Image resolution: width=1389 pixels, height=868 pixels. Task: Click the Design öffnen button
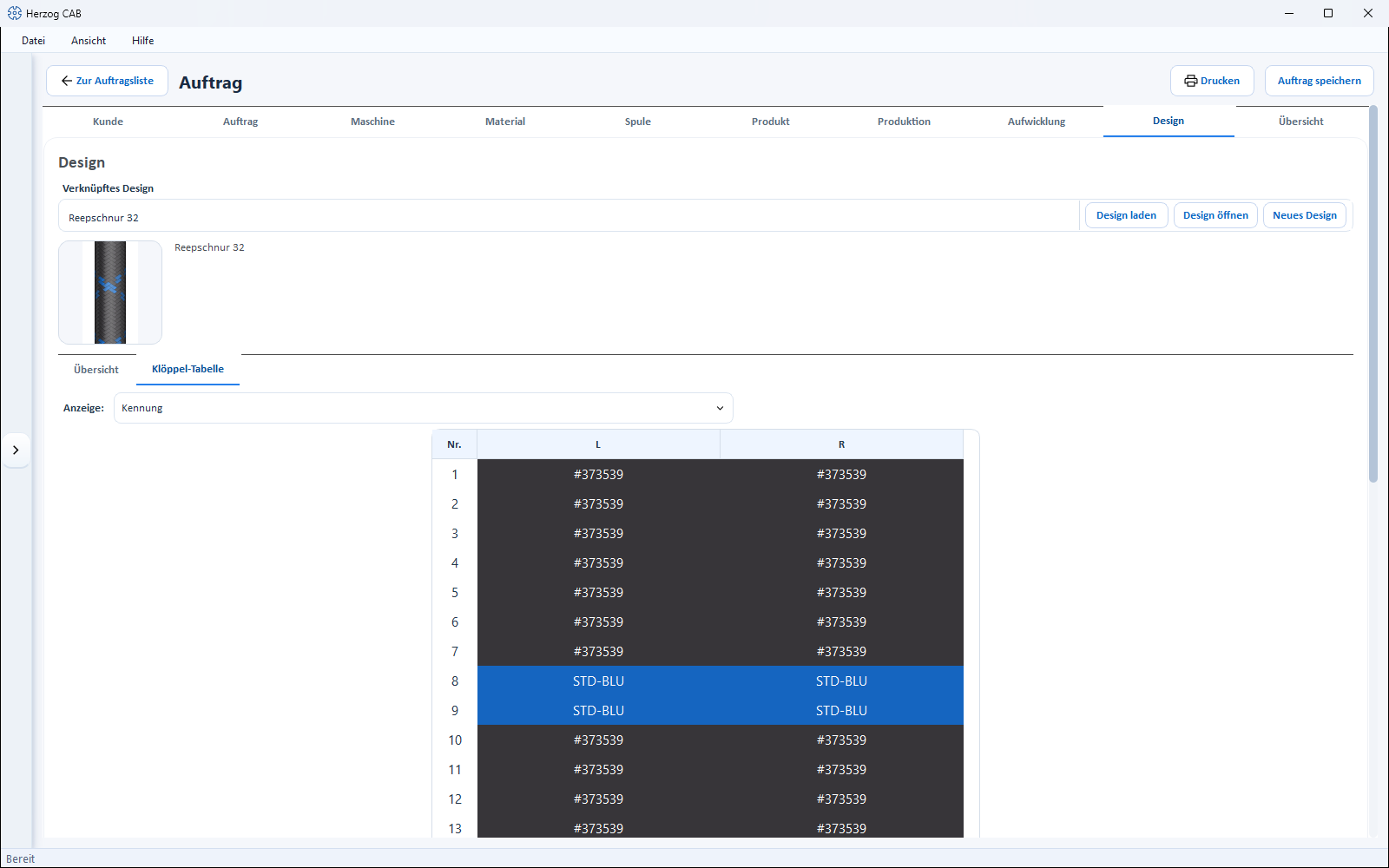coord(1215,215)
